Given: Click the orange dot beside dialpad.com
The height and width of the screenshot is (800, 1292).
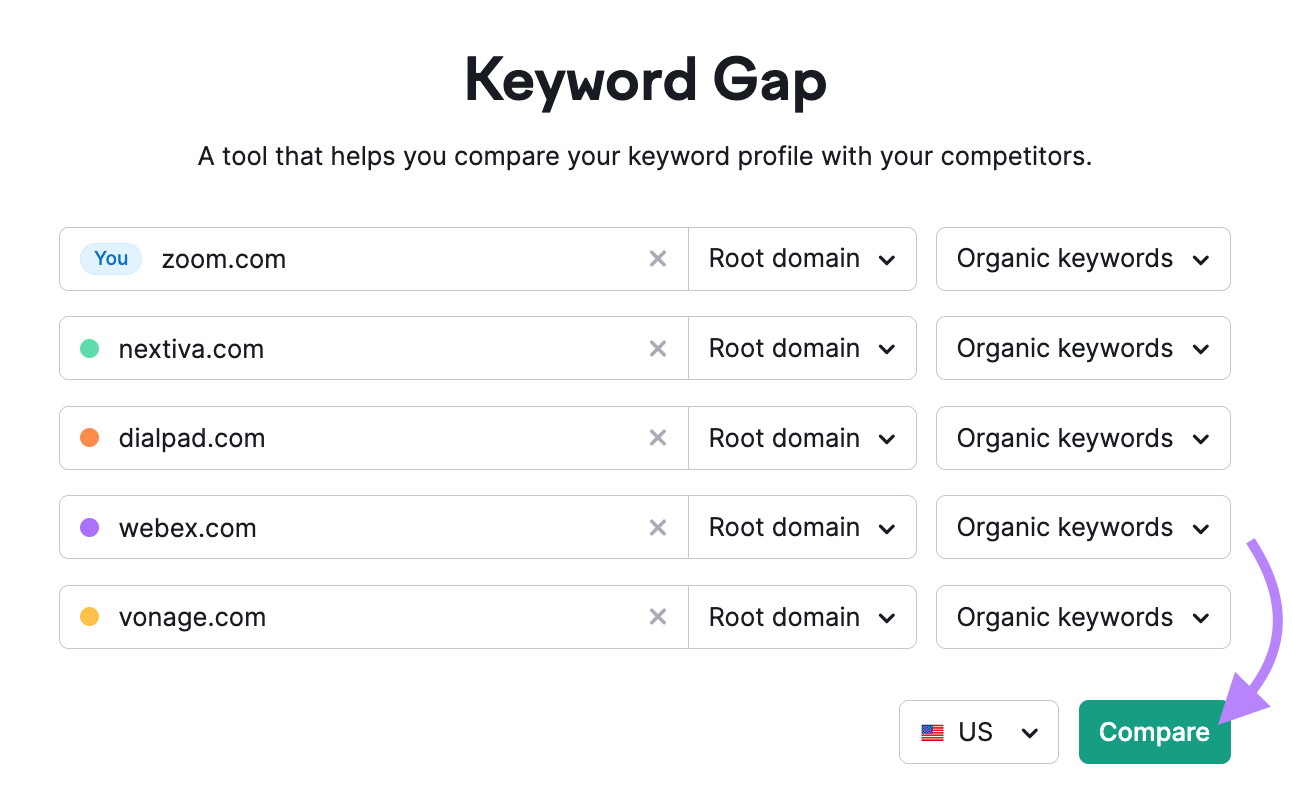Looking at the screenshot, I should (x=89, y=438).
